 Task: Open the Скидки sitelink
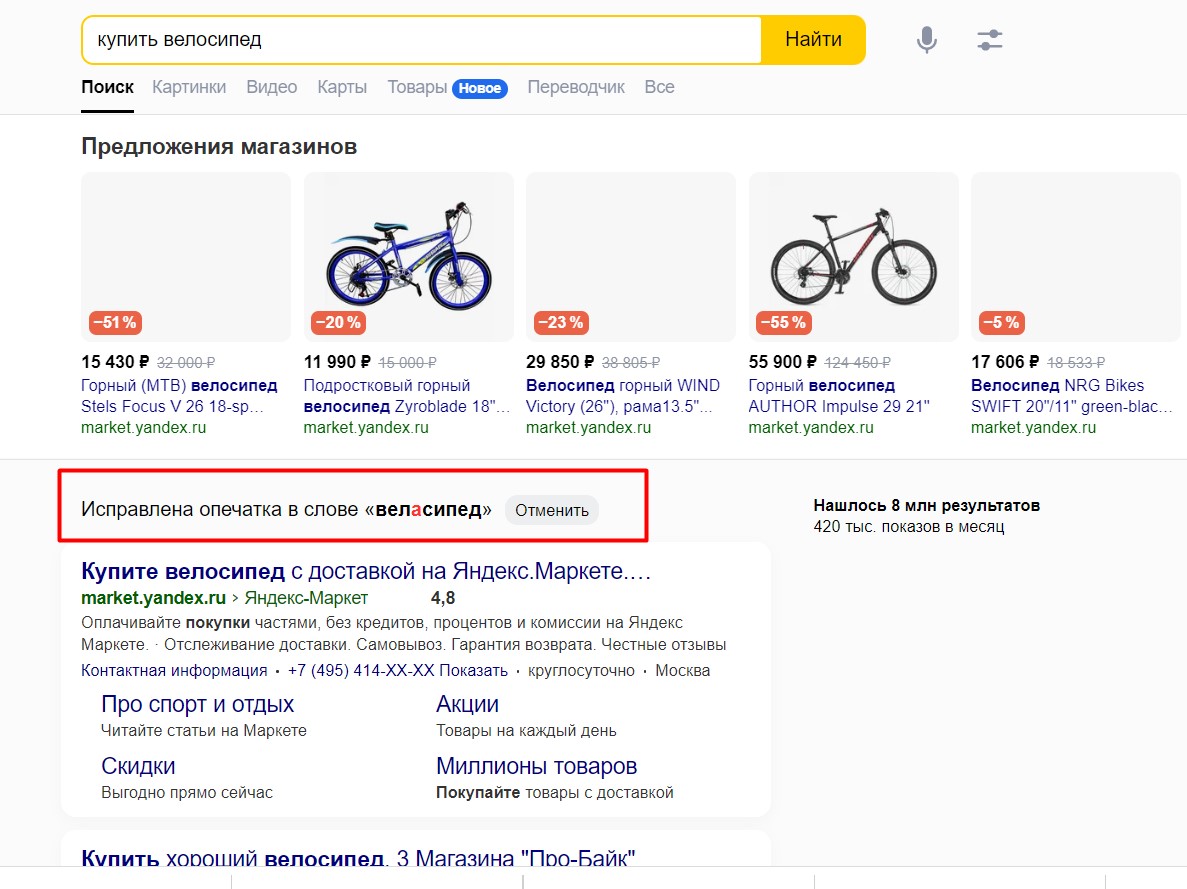point(139,766)
